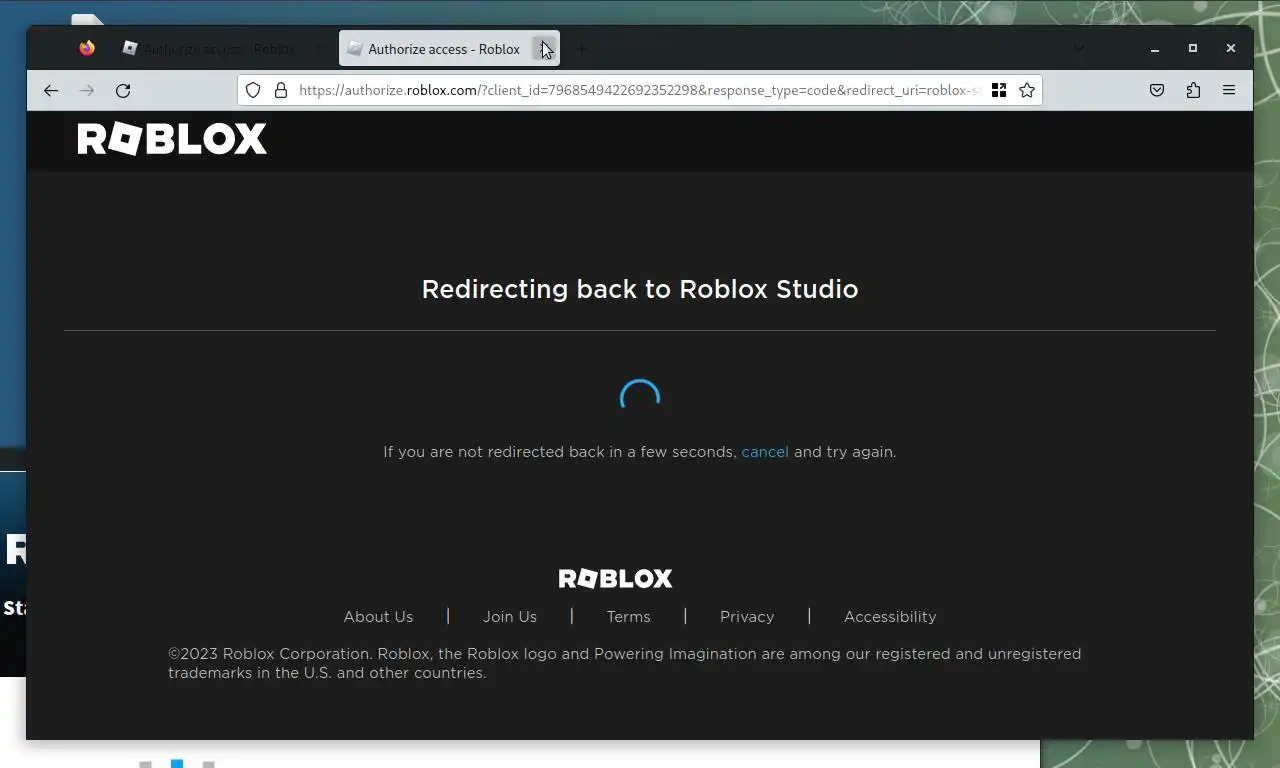Open the tracking protection shield panel
The image size is (1280, 768).
pyautogui.click(x=253, y=90)
